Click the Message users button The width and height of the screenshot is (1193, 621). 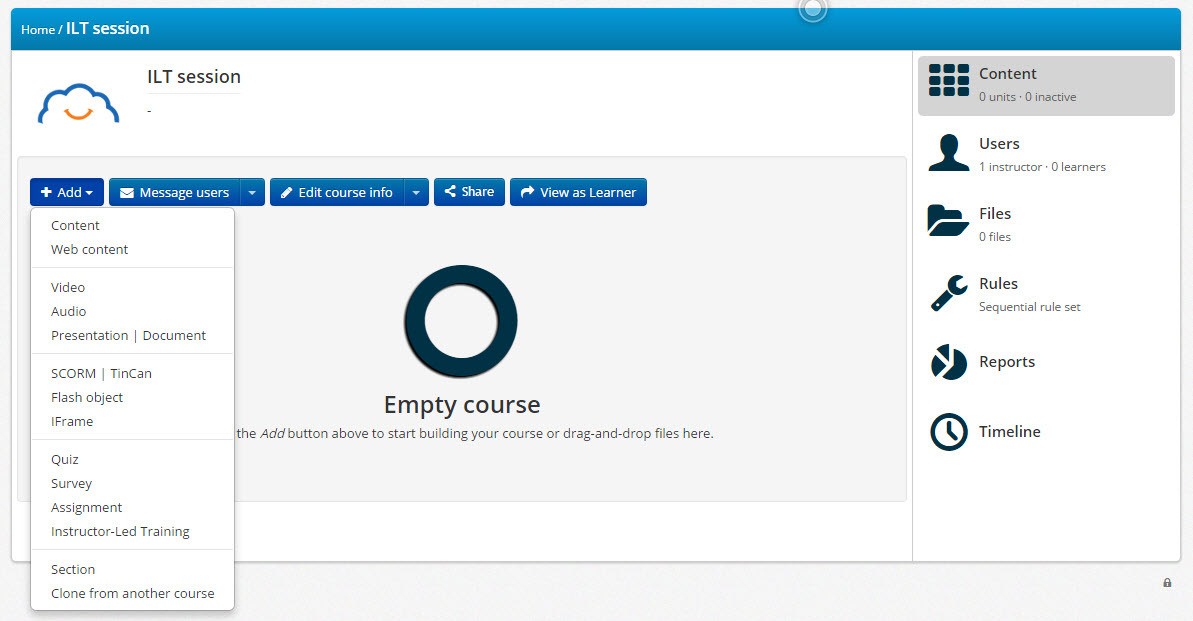point(175,192)
